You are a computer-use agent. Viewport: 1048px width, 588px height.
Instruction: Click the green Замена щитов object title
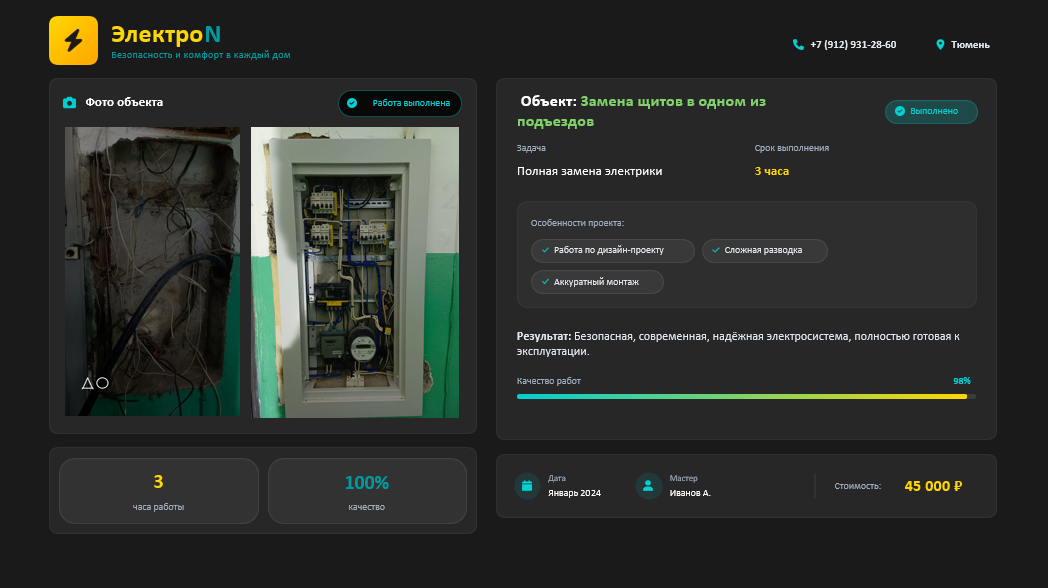(x=642, y=112)
